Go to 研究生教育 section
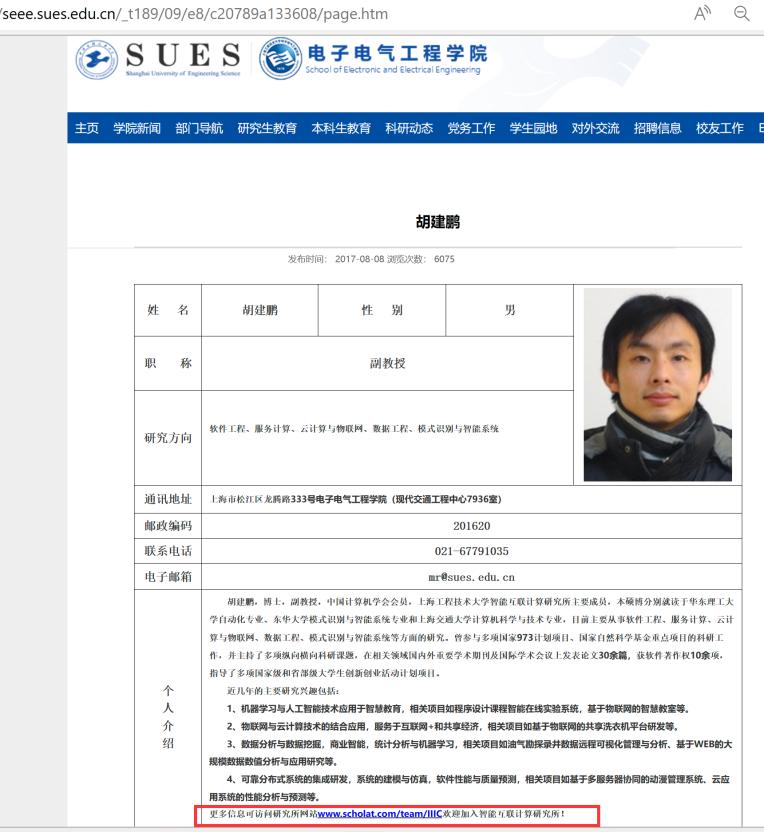The width and height of the screenshot is (764, 832). coord(267,128)
